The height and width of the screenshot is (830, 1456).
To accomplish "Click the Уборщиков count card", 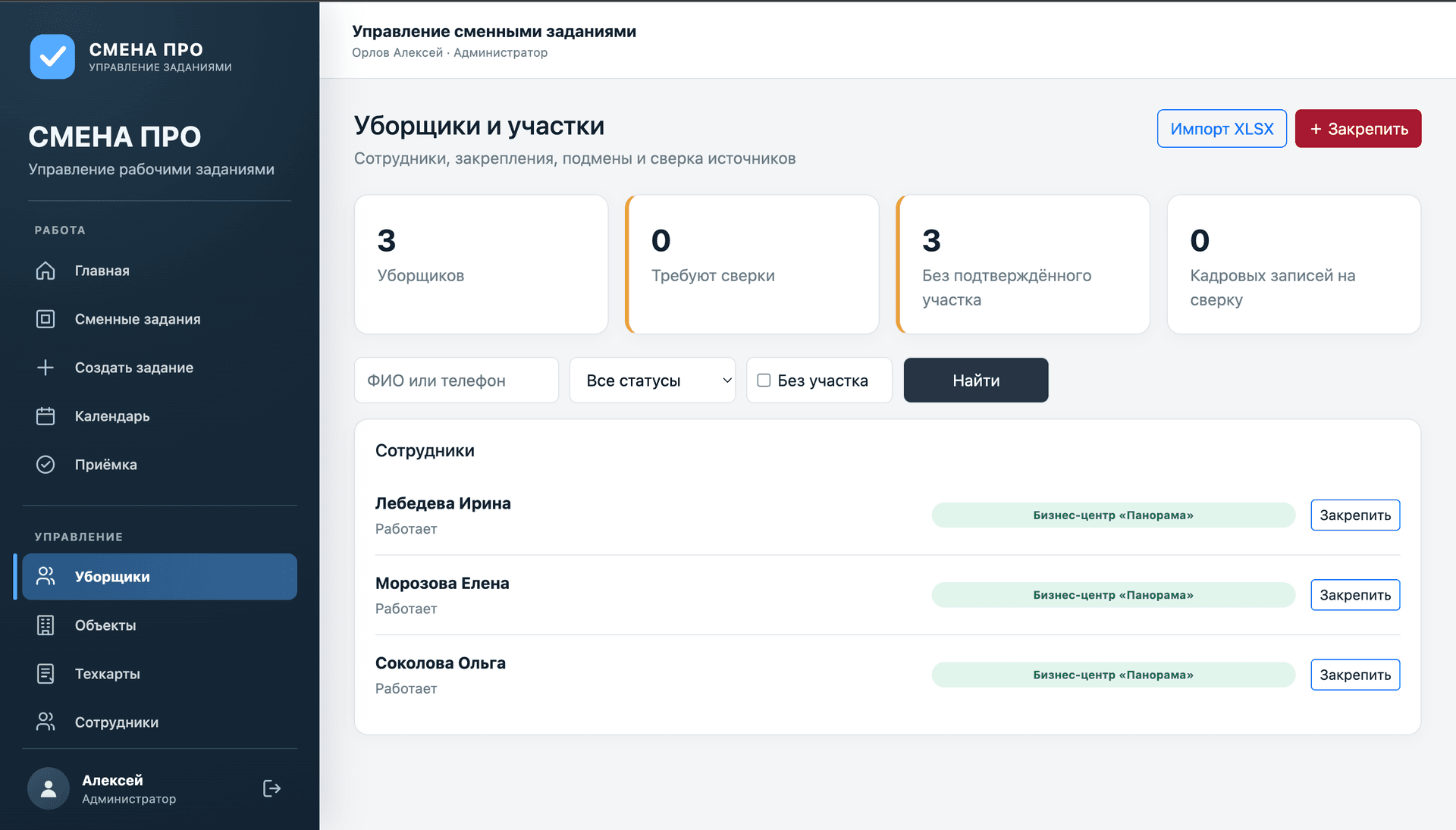I will tap(482, 265).
